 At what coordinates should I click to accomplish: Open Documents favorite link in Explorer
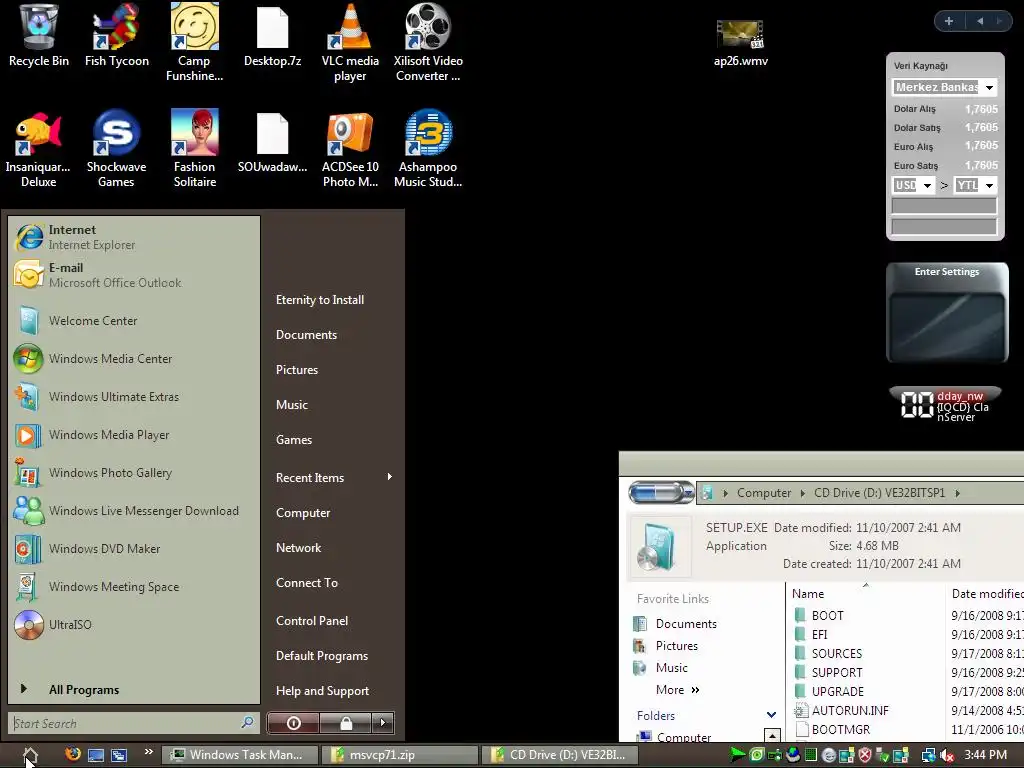[x=675, y=624]
